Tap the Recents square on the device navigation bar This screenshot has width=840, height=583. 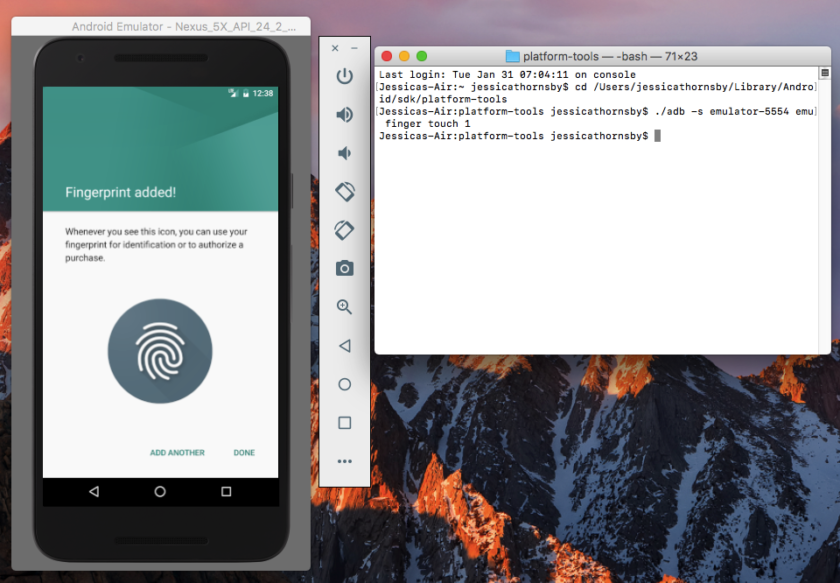(x=225, y=491)
